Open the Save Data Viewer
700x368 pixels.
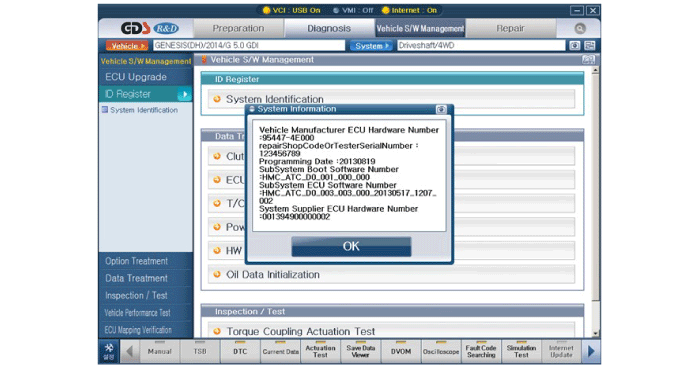point(360,351)
